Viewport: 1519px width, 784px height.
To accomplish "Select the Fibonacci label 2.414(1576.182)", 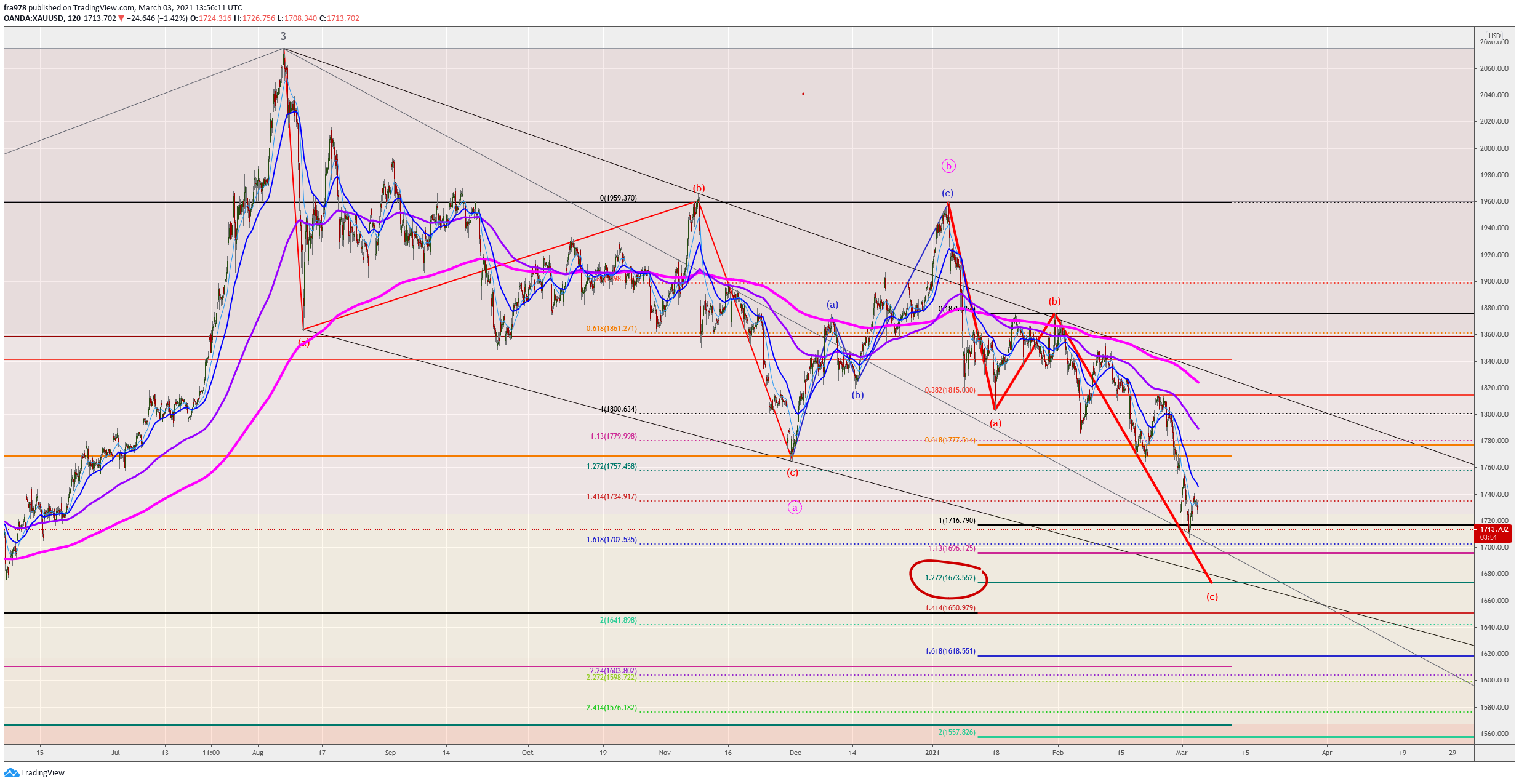I will coord(612,708).
